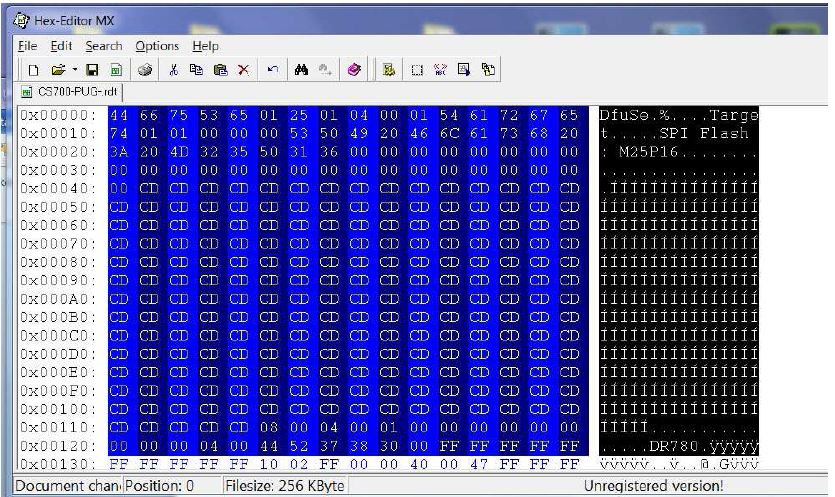Click the dashed-rectangle select block icon
Screen dimensions: 835x497
(417, 70)
